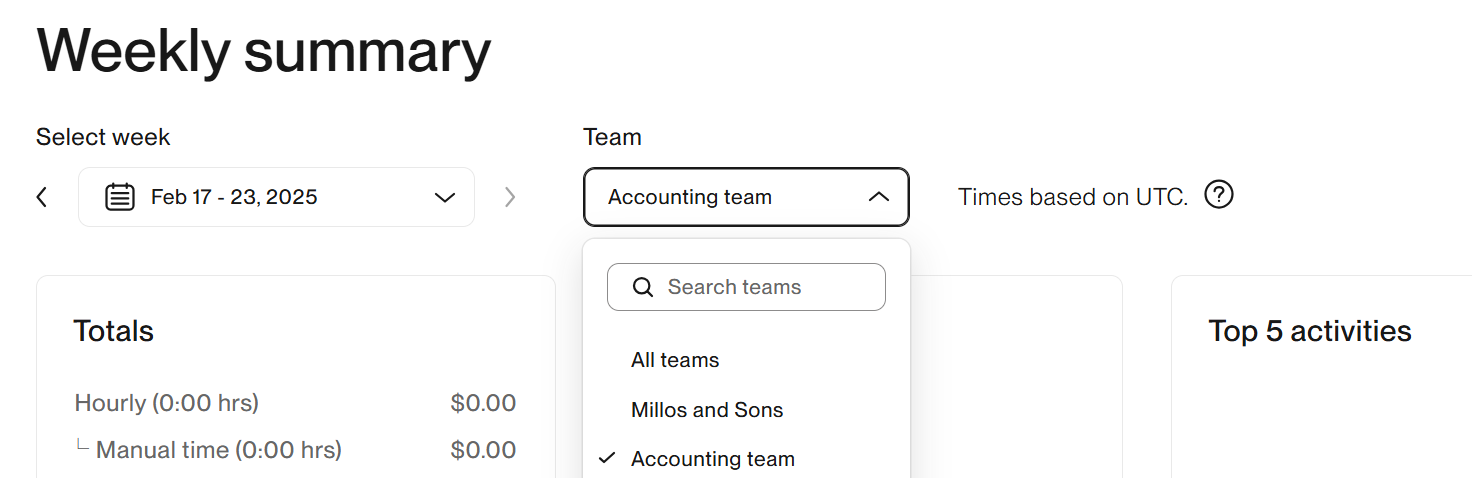The image size is (1472, 478).
Task: Expand the week selector chevron
Action: click(x=445, y=197)
